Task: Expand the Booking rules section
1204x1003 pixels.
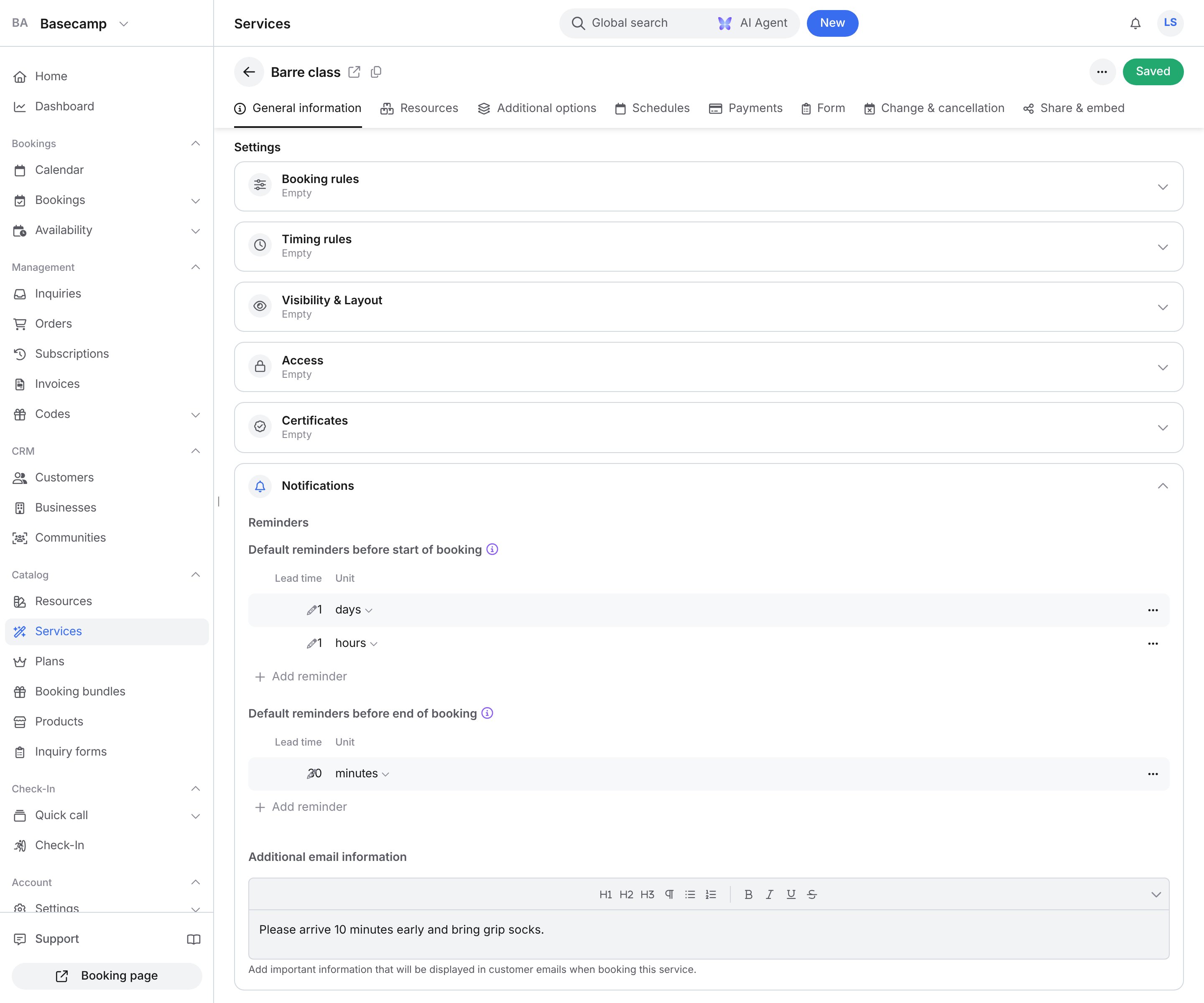Action: 709,186
